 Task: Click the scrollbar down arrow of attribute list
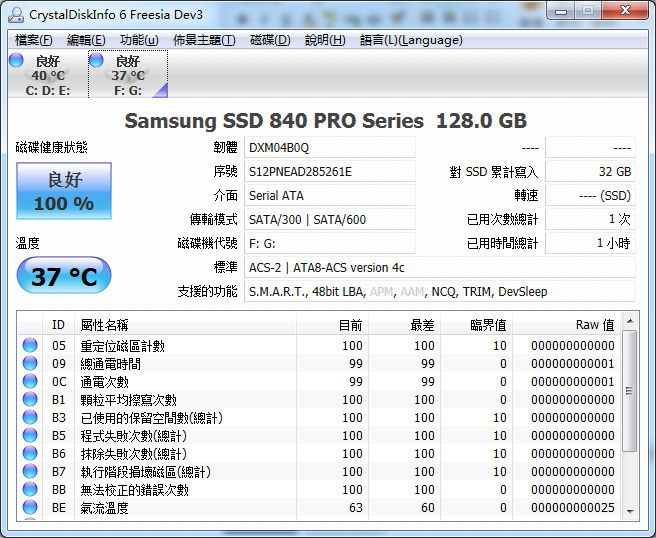point(630,512)
